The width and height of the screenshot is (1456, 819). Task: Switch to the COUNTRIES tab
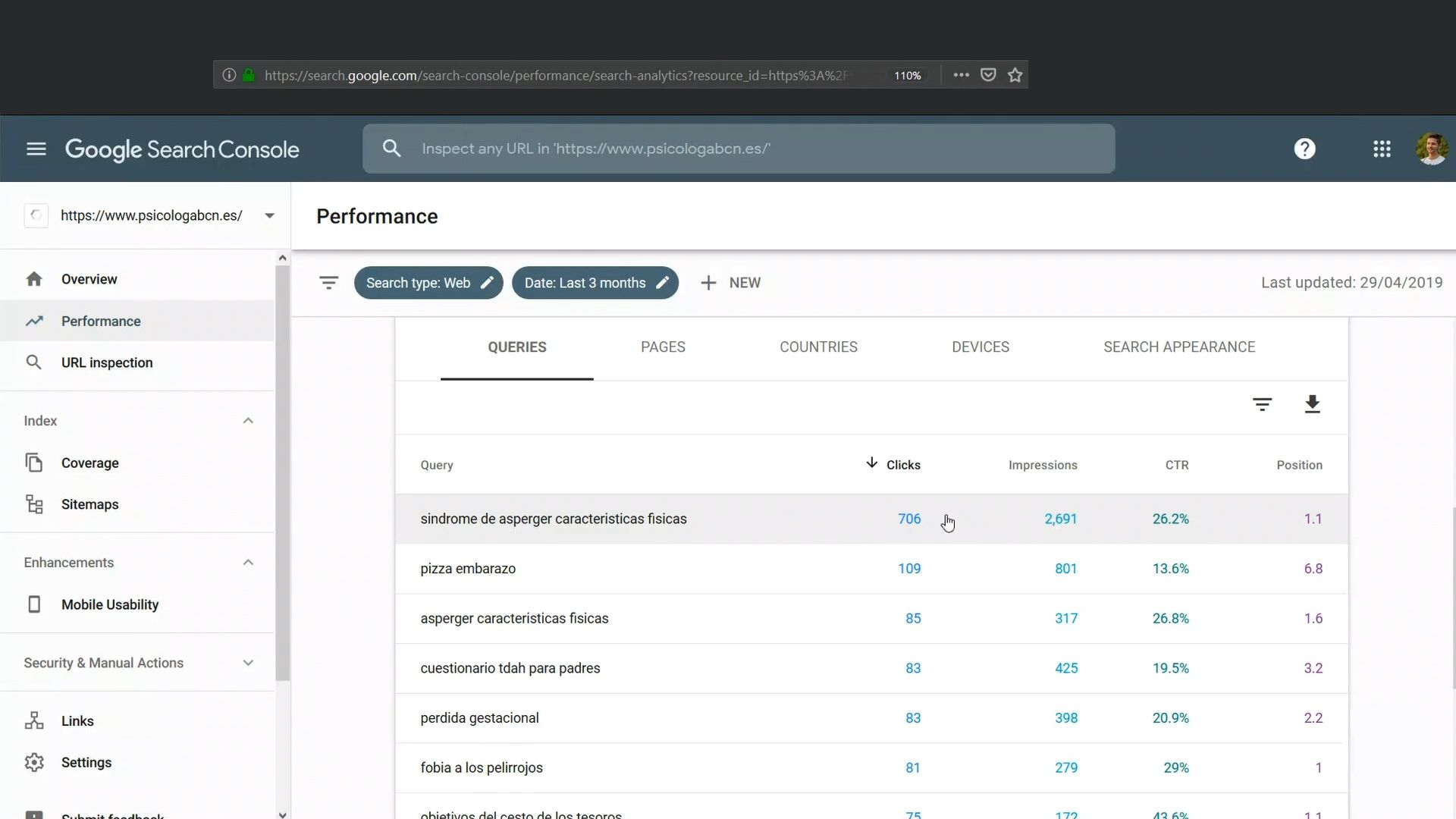(818, 347)
